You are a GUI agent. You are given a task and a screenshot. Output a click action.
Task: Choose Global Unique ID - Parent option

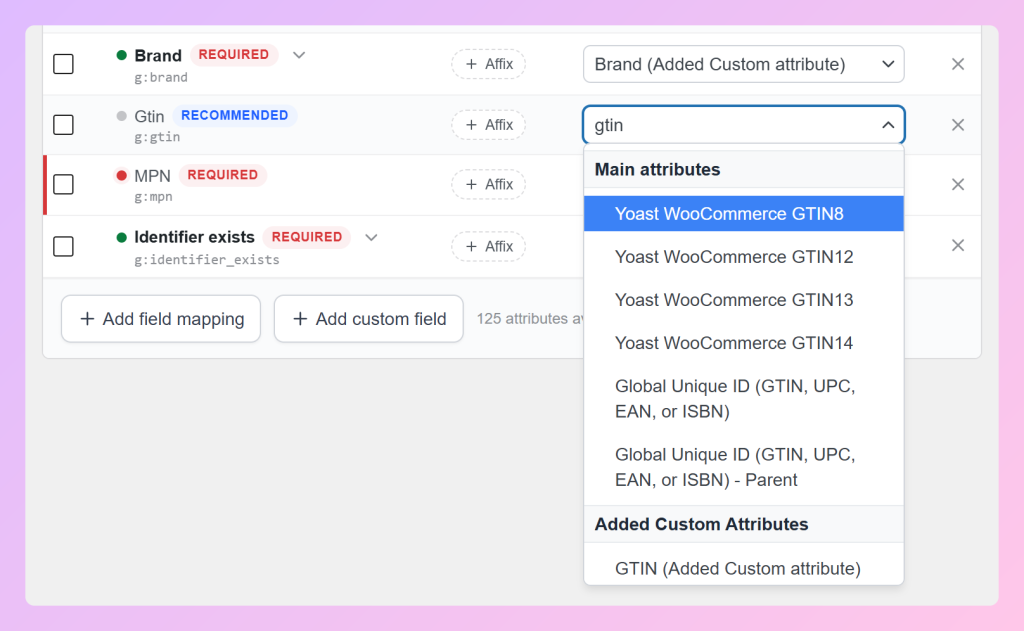click(x=744, y=467)
